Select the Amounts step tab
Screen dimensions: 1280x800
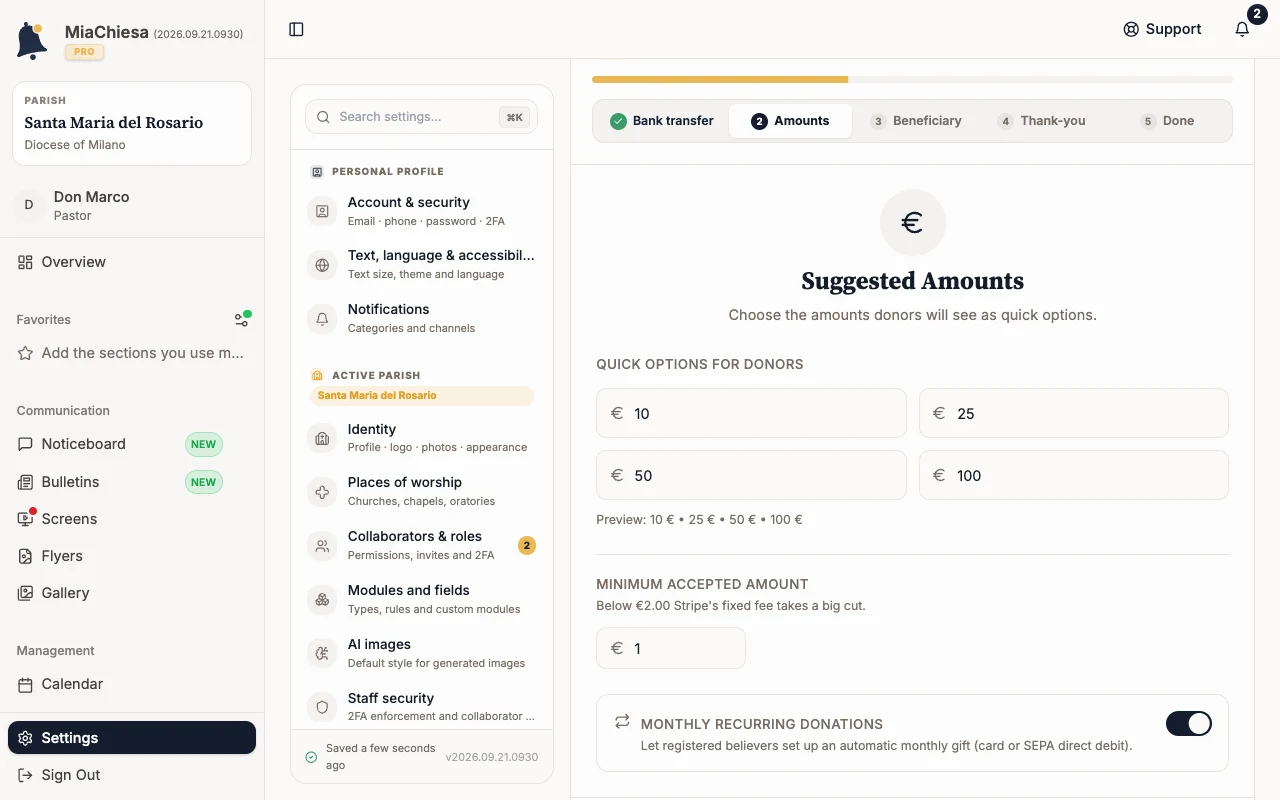[790, 121]
